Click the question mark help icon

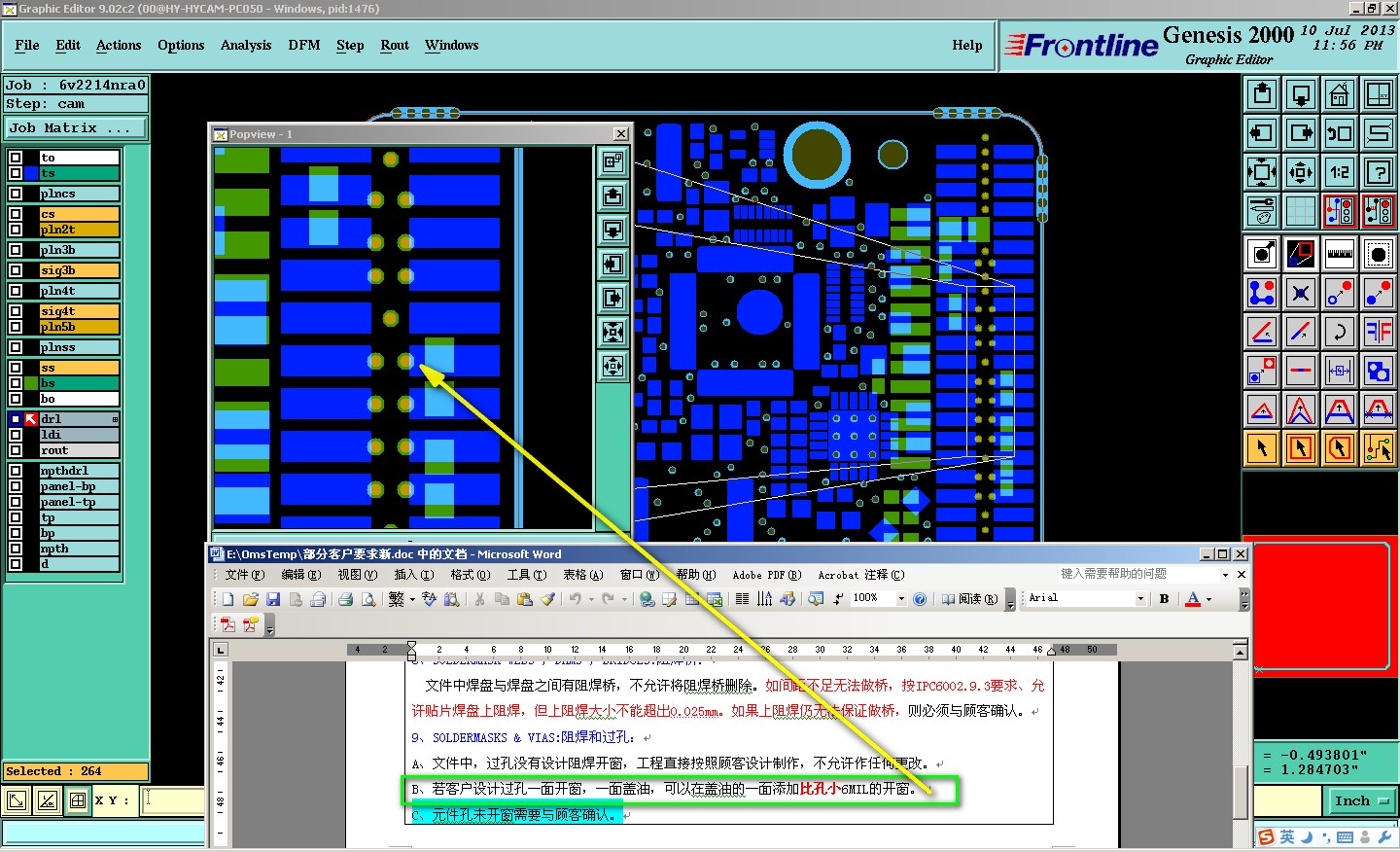pyautogui.click(x=1379, y=172)
